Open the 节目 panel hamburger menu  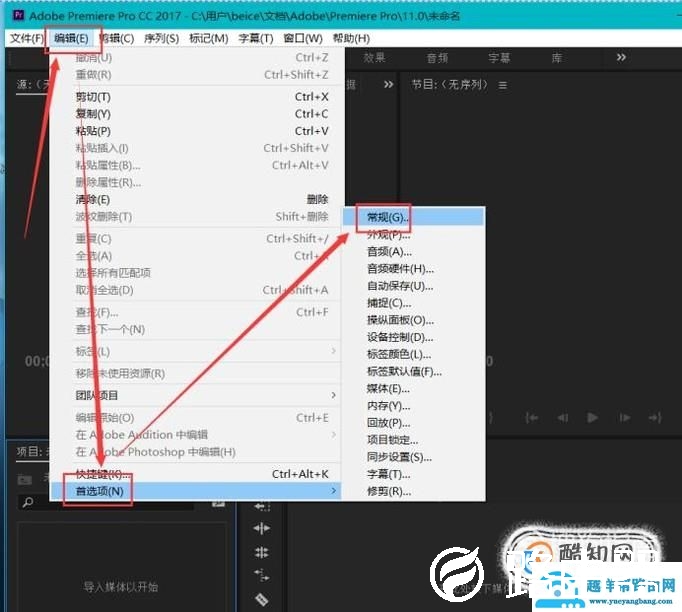(503, 85)
